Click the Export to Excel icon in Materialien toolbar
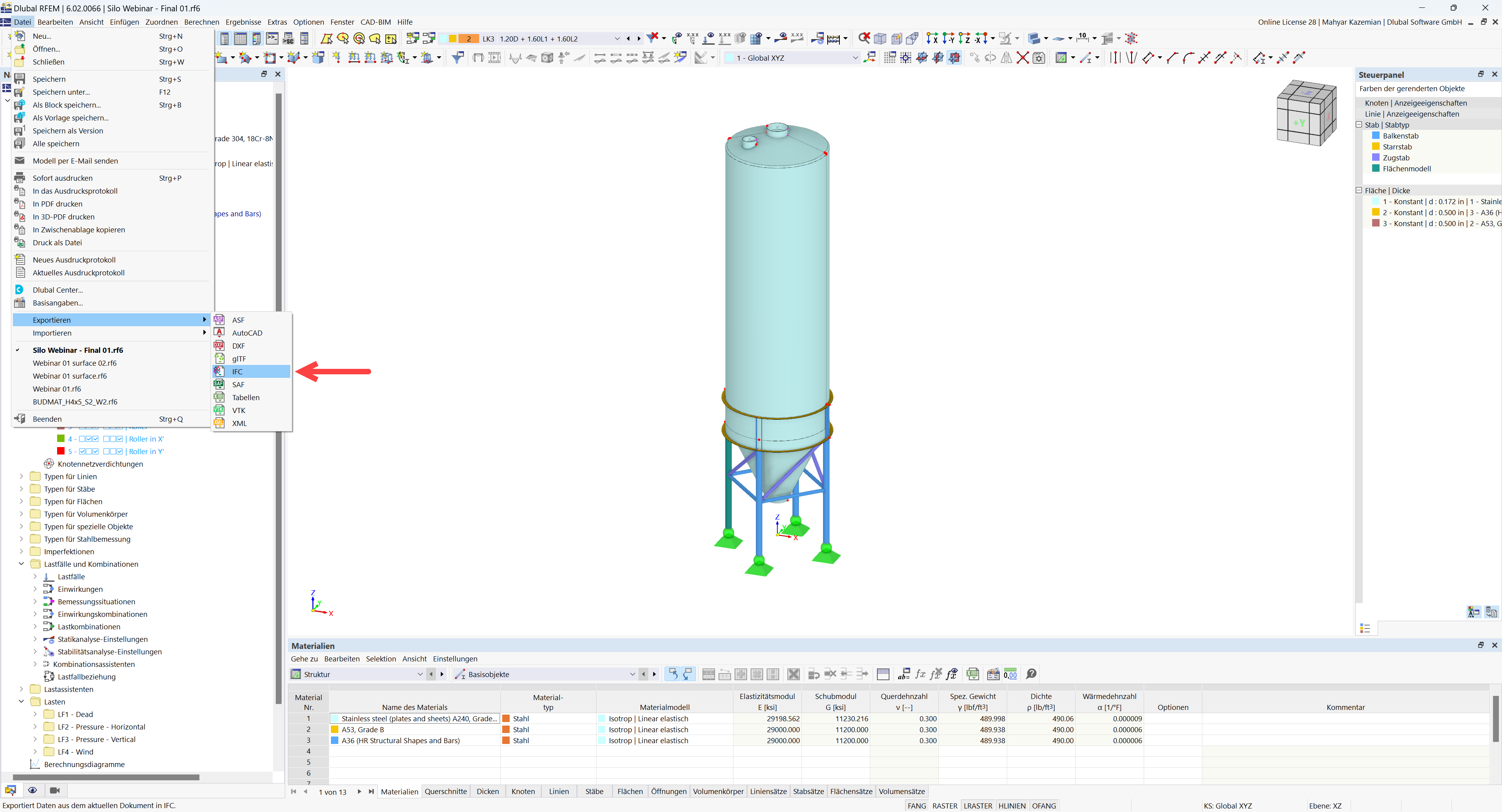The image size is (1502, 812). point(972,674)
